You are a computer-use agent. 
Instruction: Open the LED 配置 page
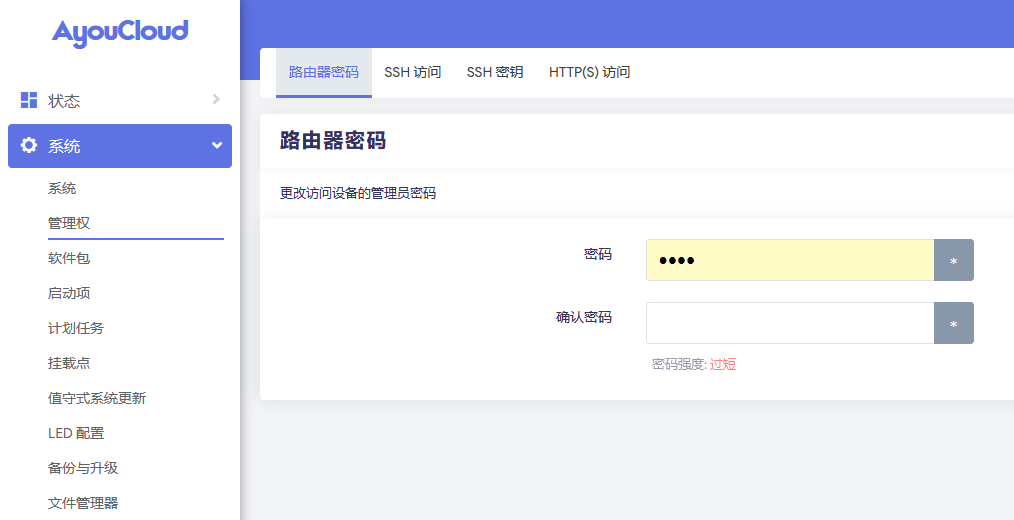(76, 433)
